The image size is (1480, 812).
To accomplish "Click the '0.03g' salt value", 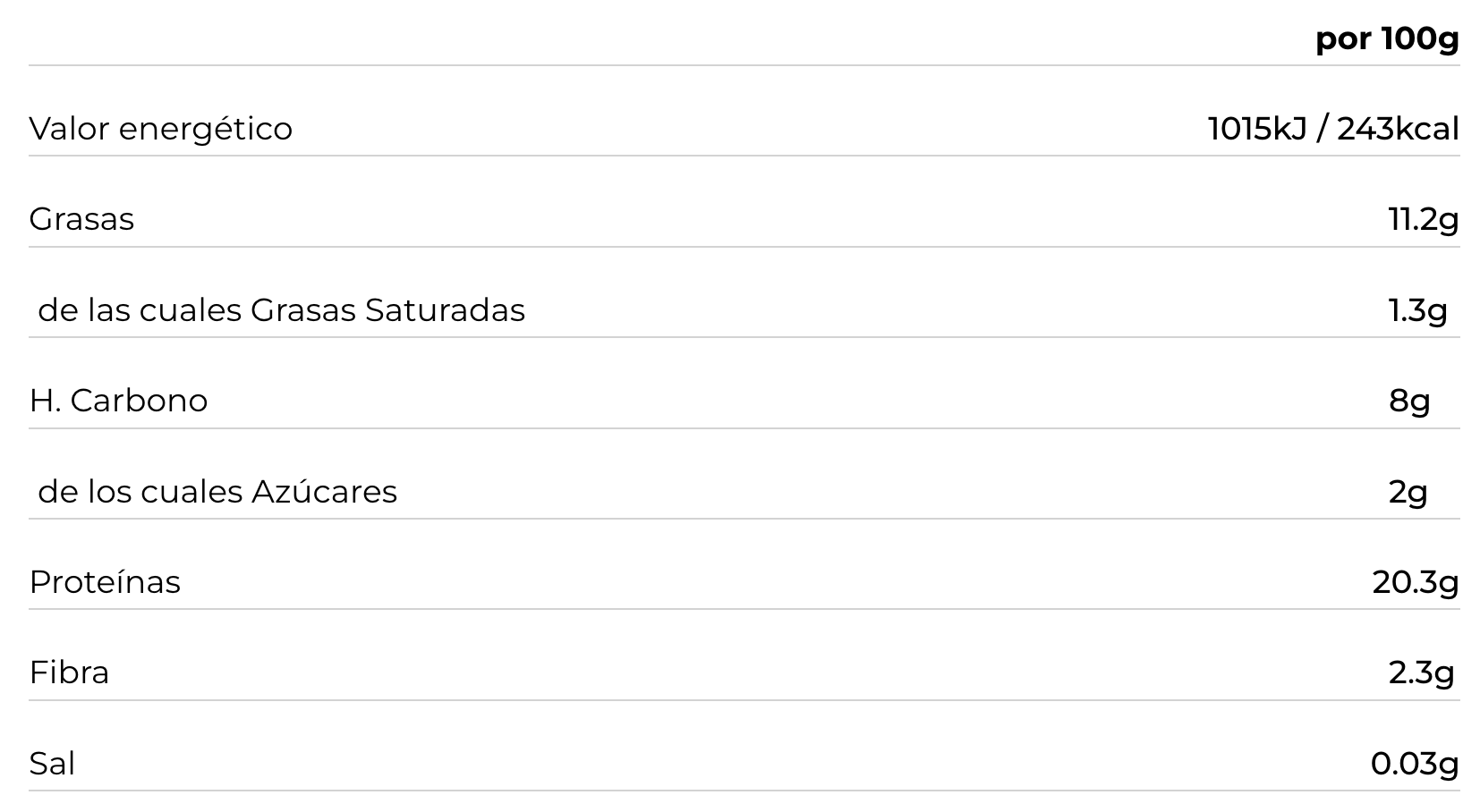I will [x=1415, y=764].
